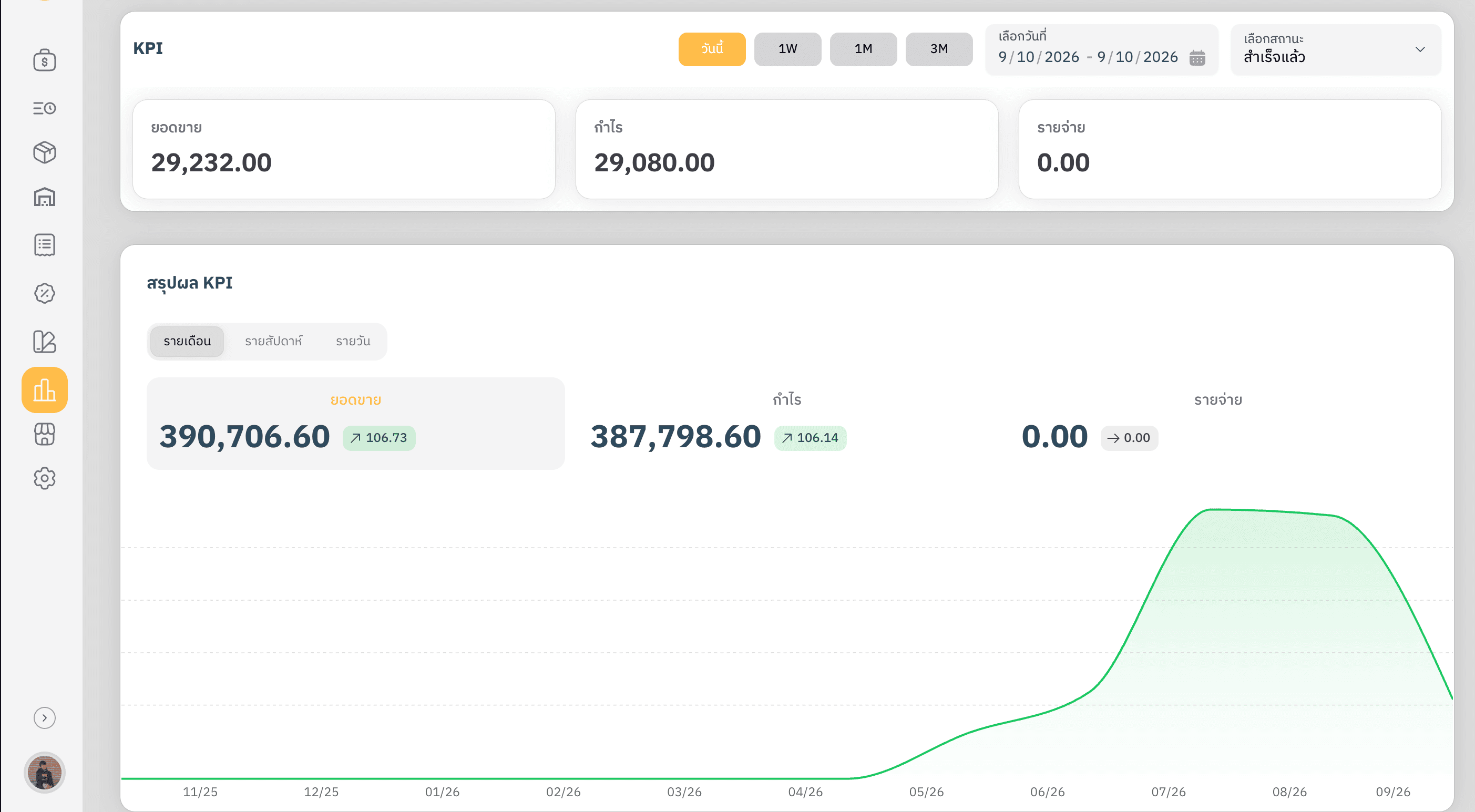
Task: Select the กำไร 387,798.60 summary metric
Action: point(787,424)
